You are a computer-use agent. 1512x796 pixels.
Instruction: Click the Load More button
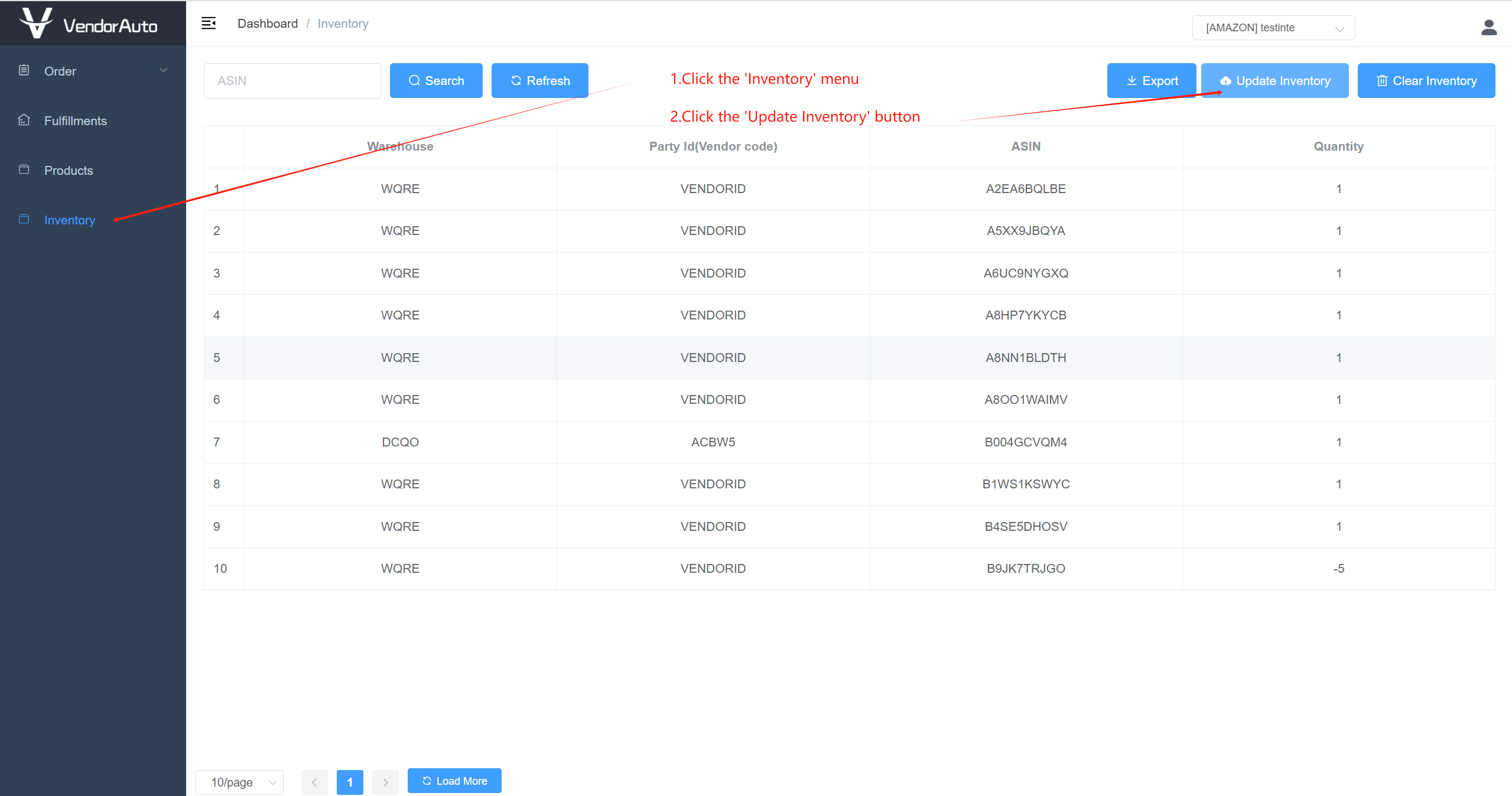[454, 781]
